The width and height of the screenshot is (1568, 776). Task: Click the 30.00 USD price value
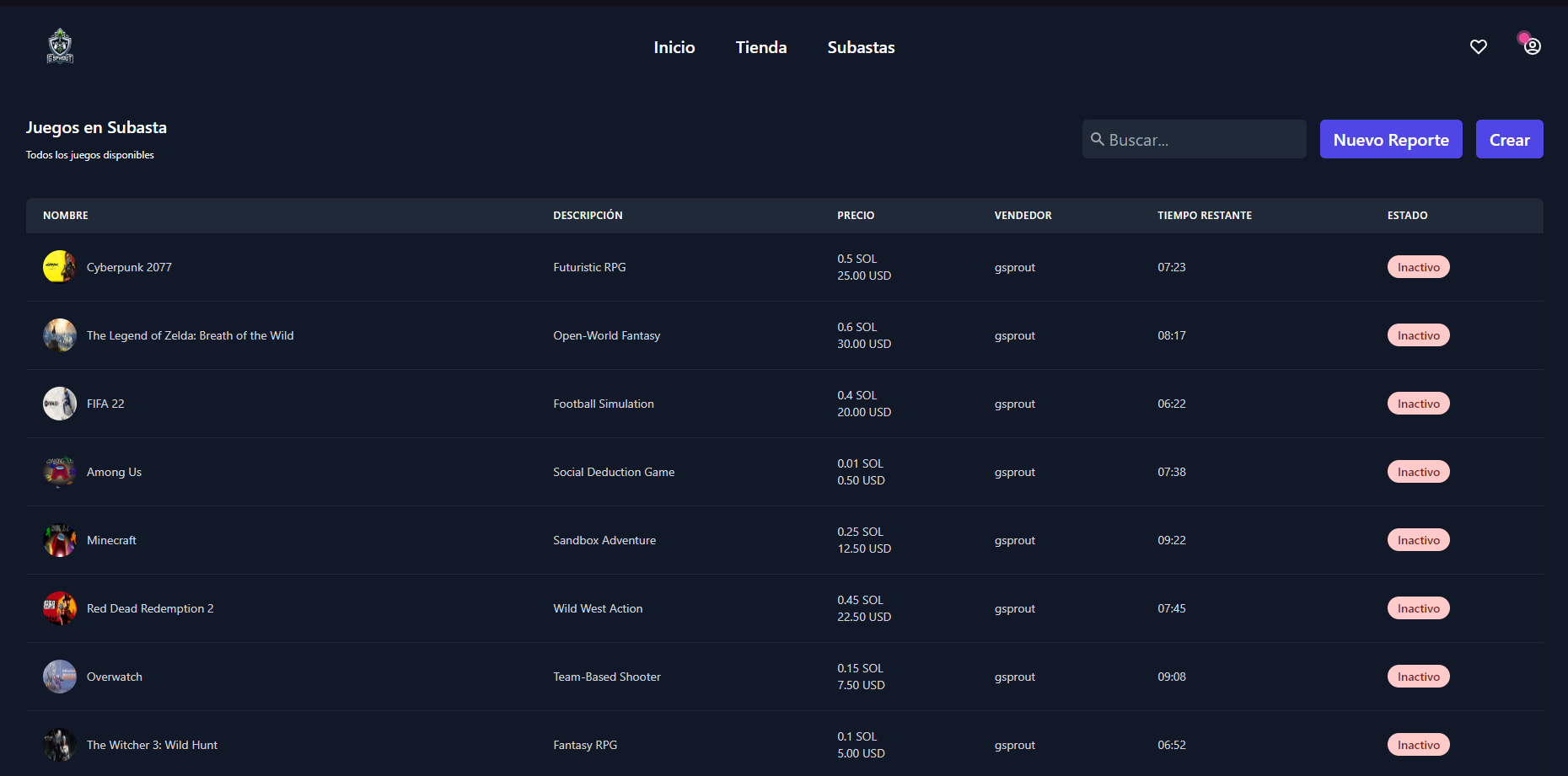(x=864, y=344)
